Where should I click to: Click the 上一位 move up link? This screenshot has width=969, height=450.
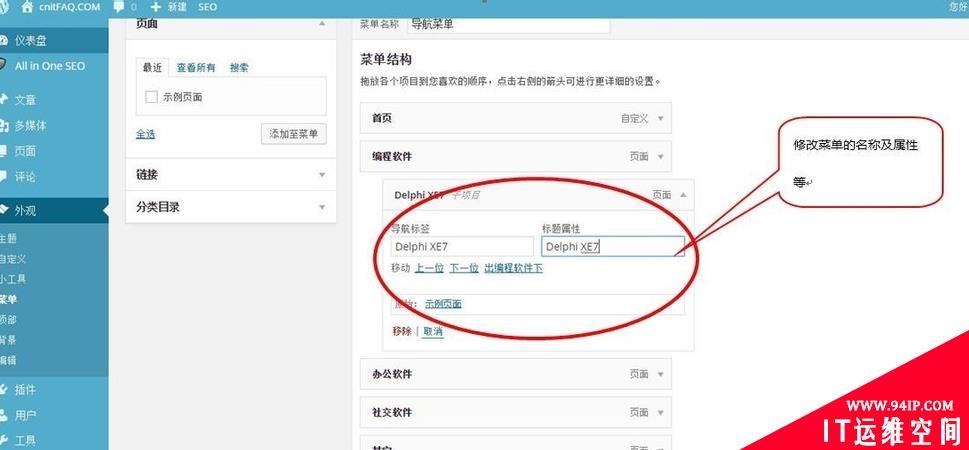tap(429, 268)
